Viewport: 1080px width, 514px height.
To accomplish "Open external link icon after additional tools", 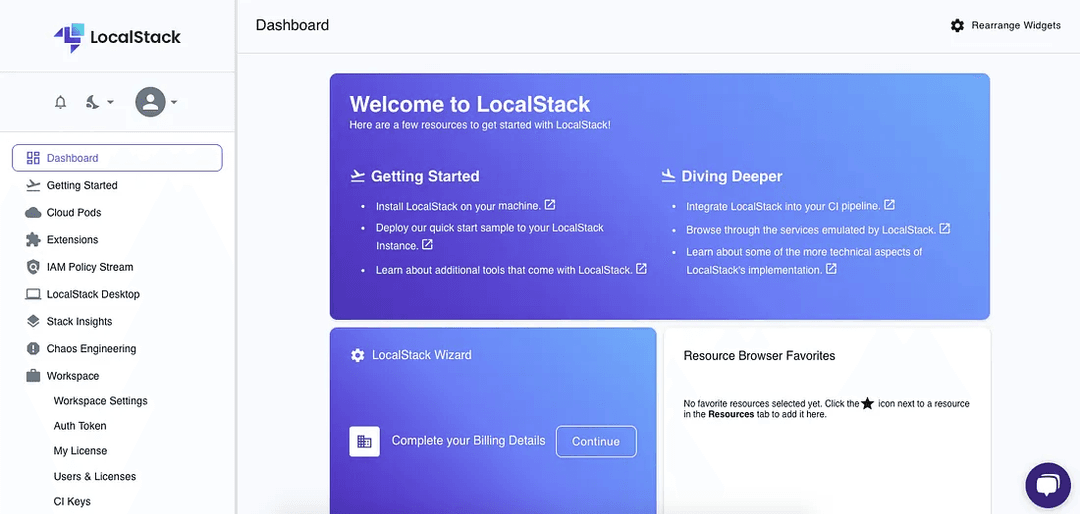I will pos(641,269).
